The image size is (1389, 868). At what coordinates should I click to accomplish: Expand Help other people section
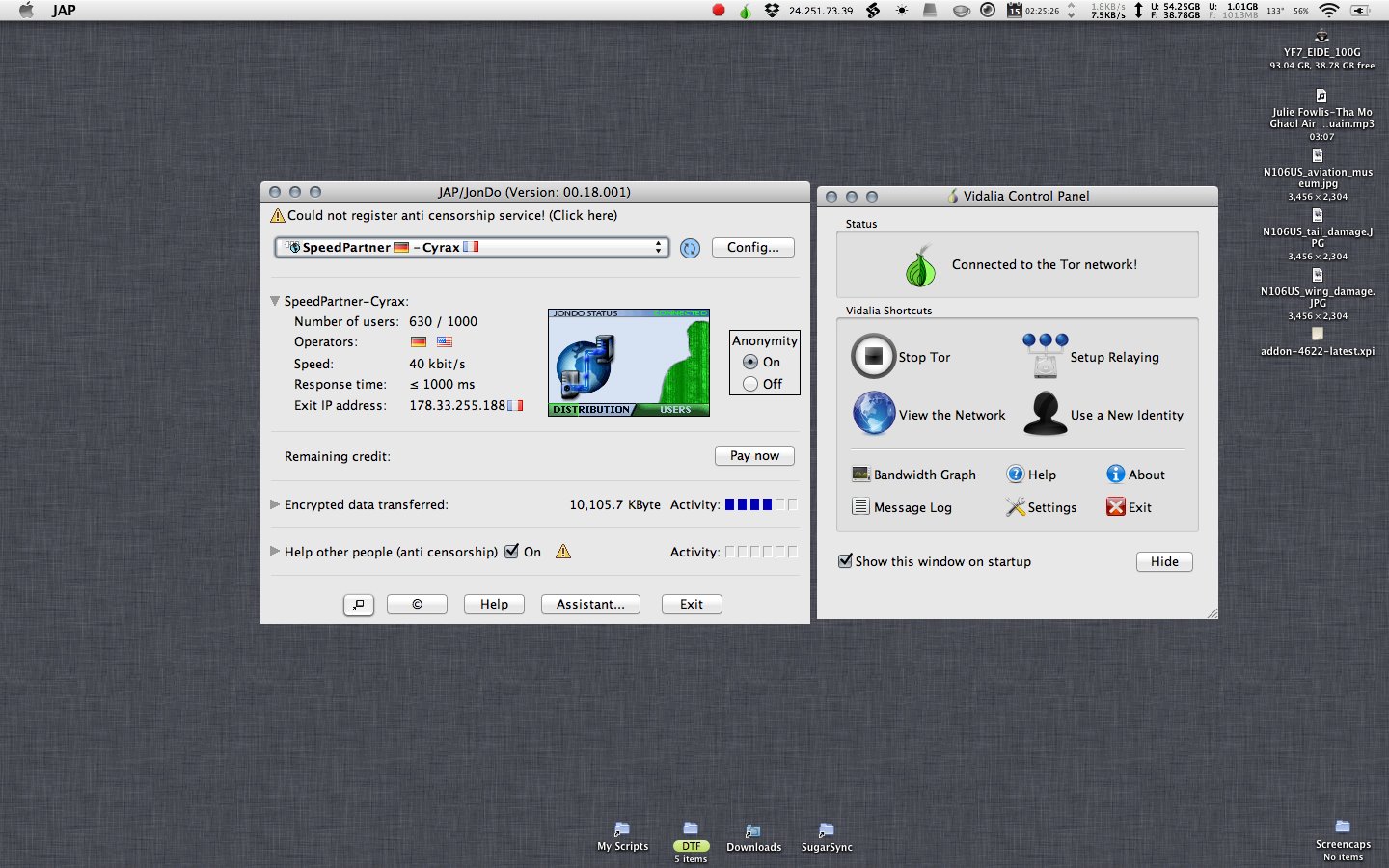coord(275,552)
